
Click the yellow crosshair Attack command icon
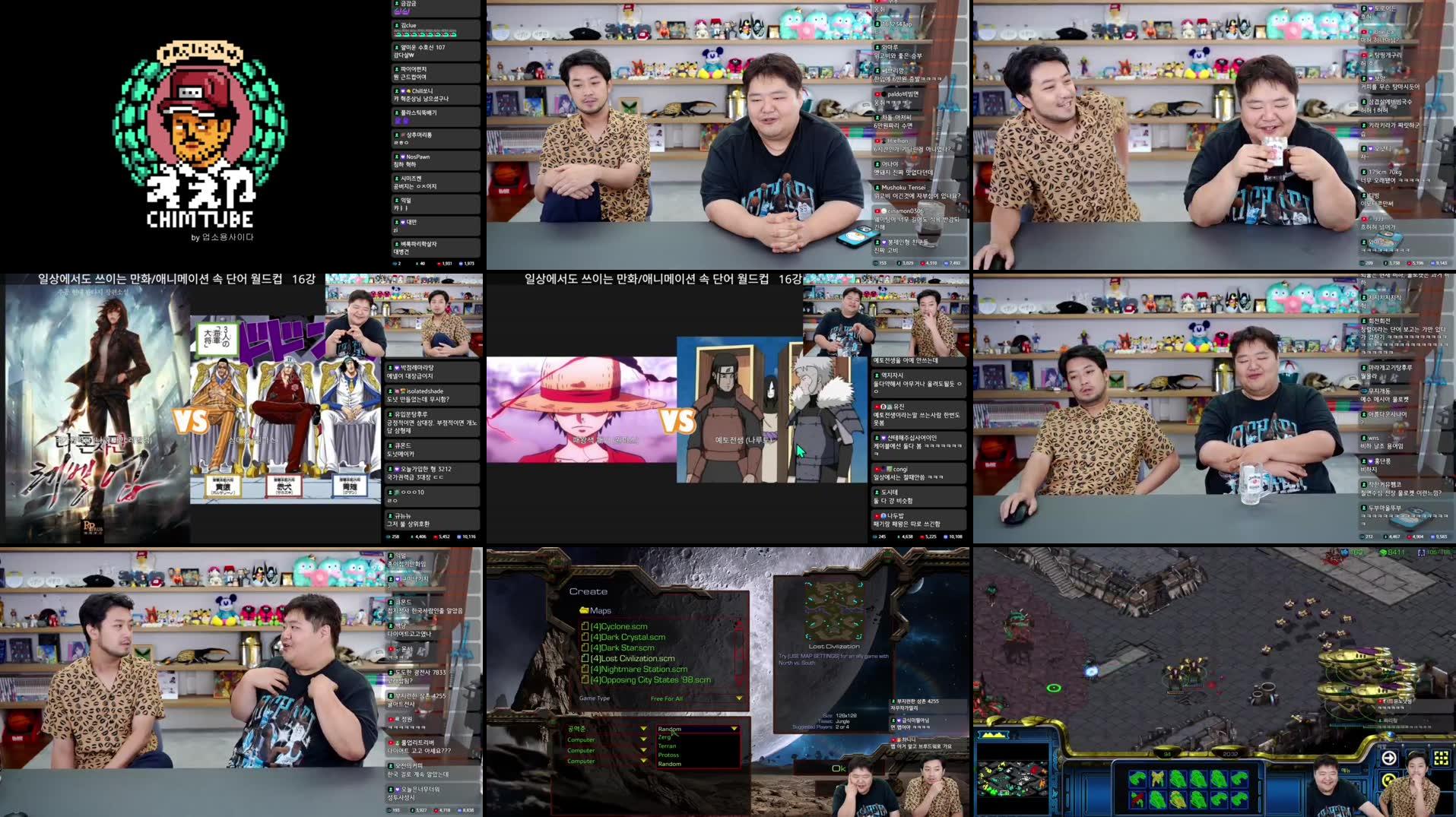point(1388,781)
